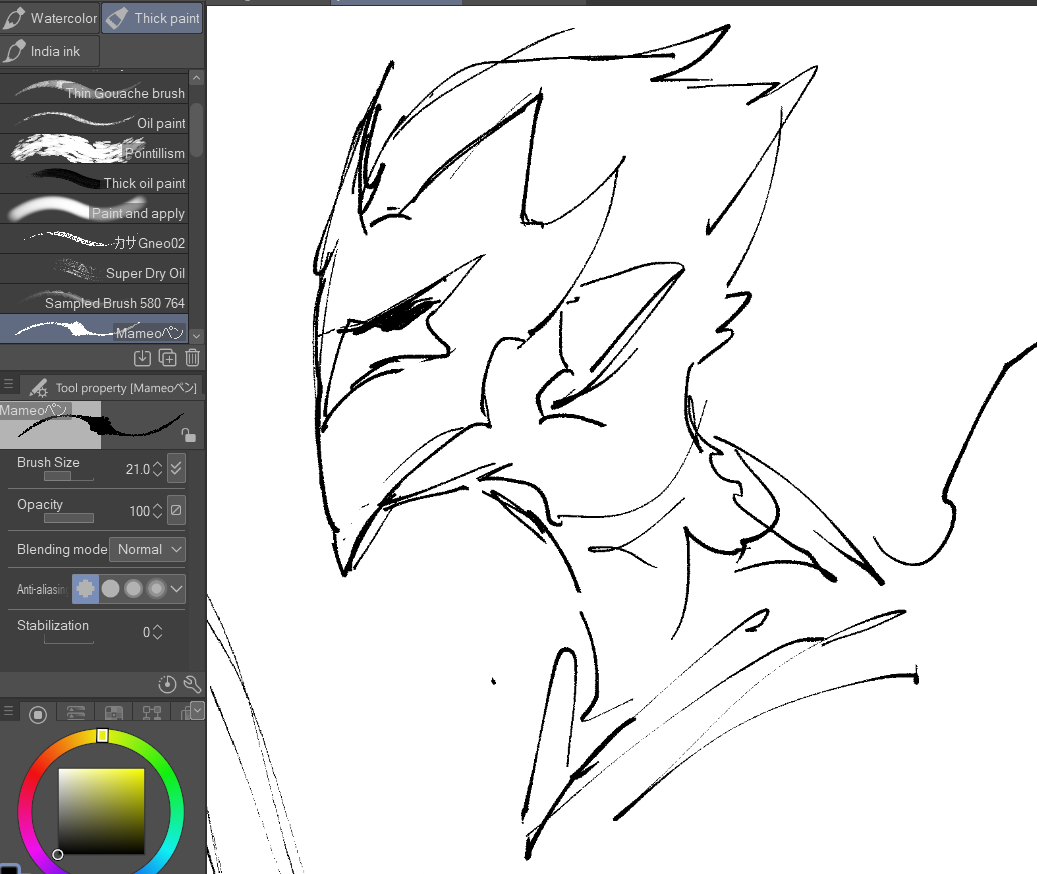Select the first anti-aliasing option (none)
This screenshot has height=874, width=1037.
tap(86, 589)
